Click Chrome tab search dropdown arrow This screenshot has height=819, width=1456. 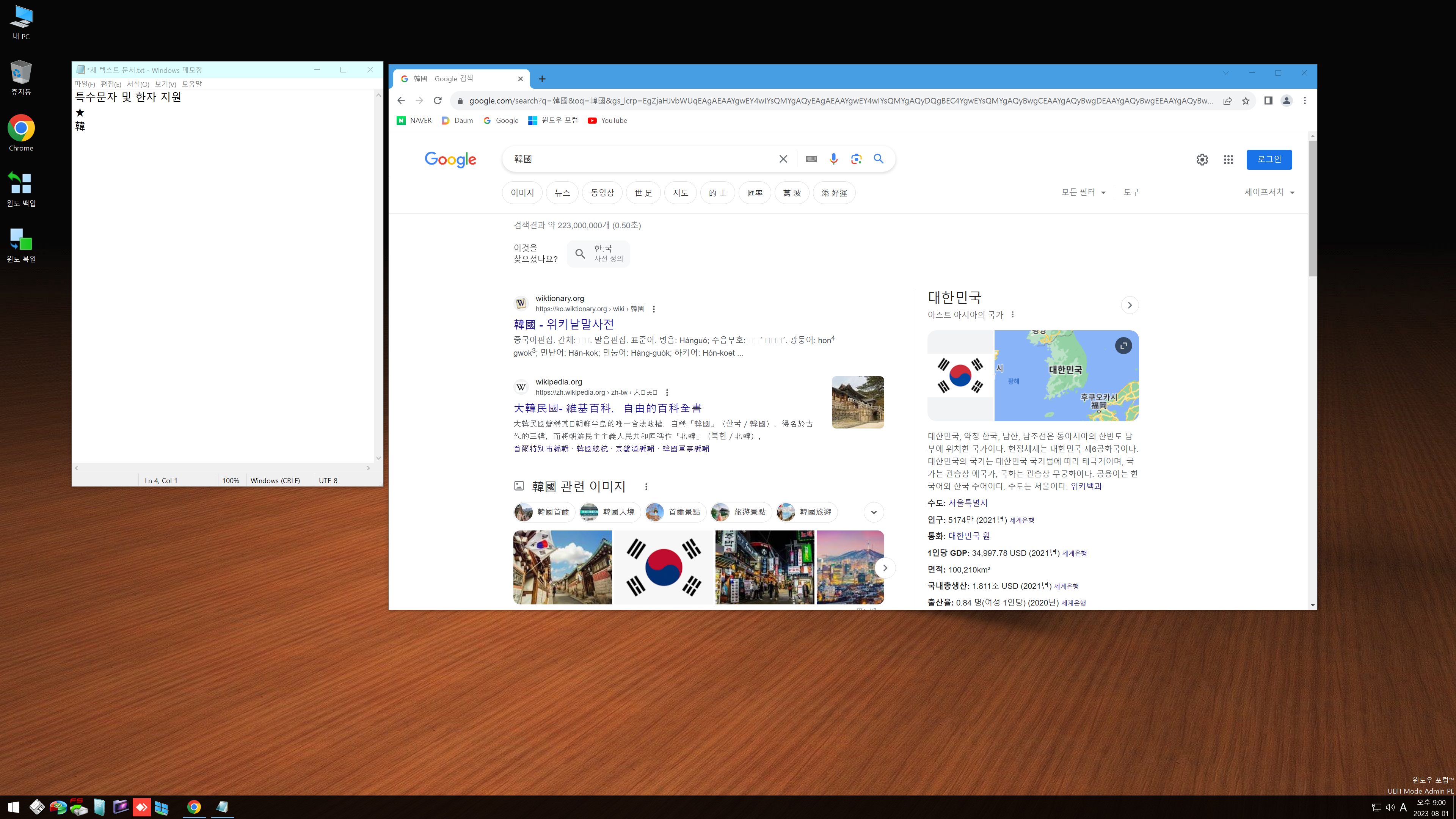click(1226, 73)
